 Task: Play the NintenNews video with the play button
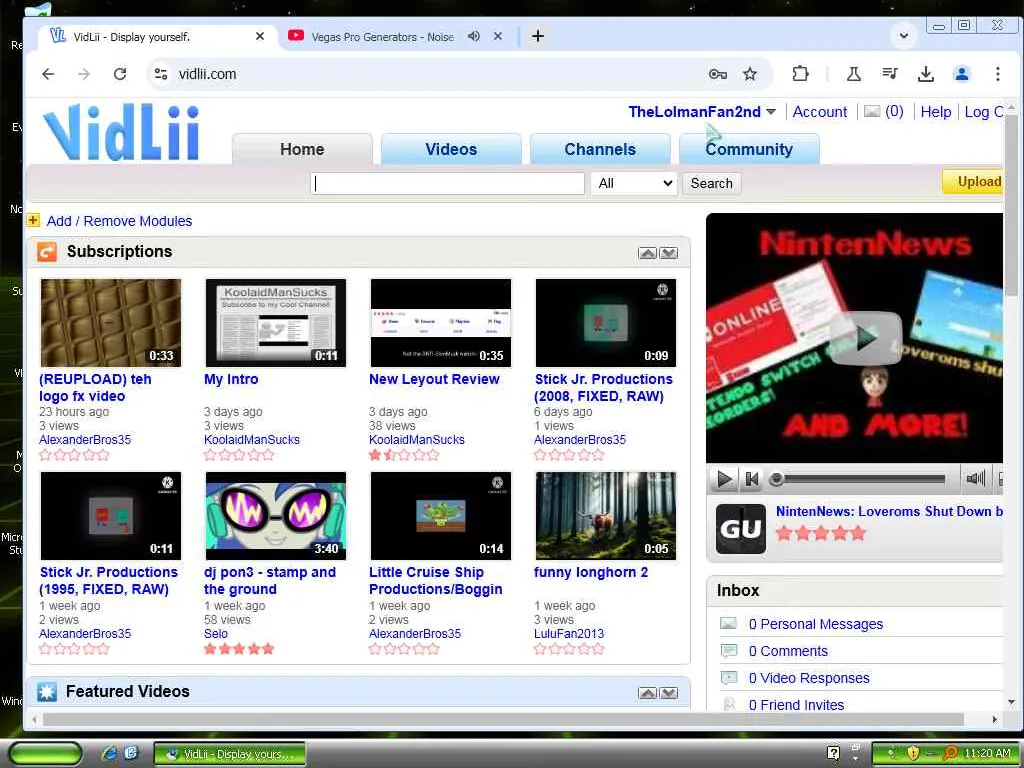pos(724,479)
